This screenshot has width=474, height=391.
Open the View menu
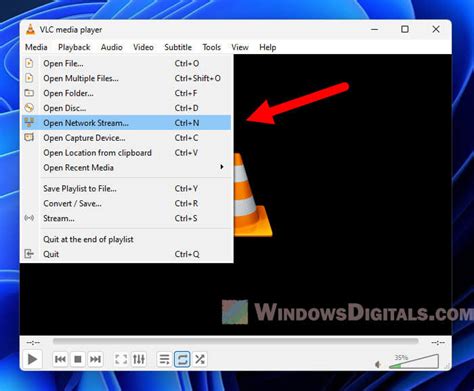240,47
